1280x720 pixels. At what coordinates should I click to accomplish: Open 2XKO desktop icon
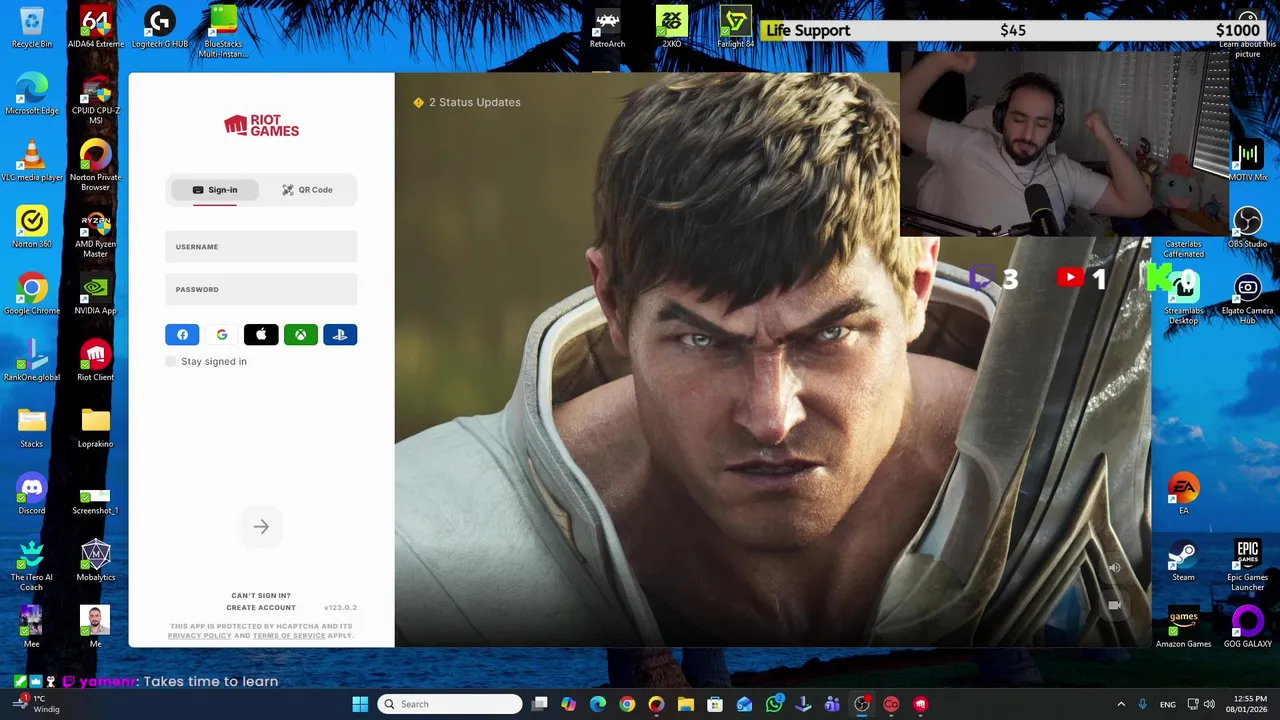[x=671, y=28]
